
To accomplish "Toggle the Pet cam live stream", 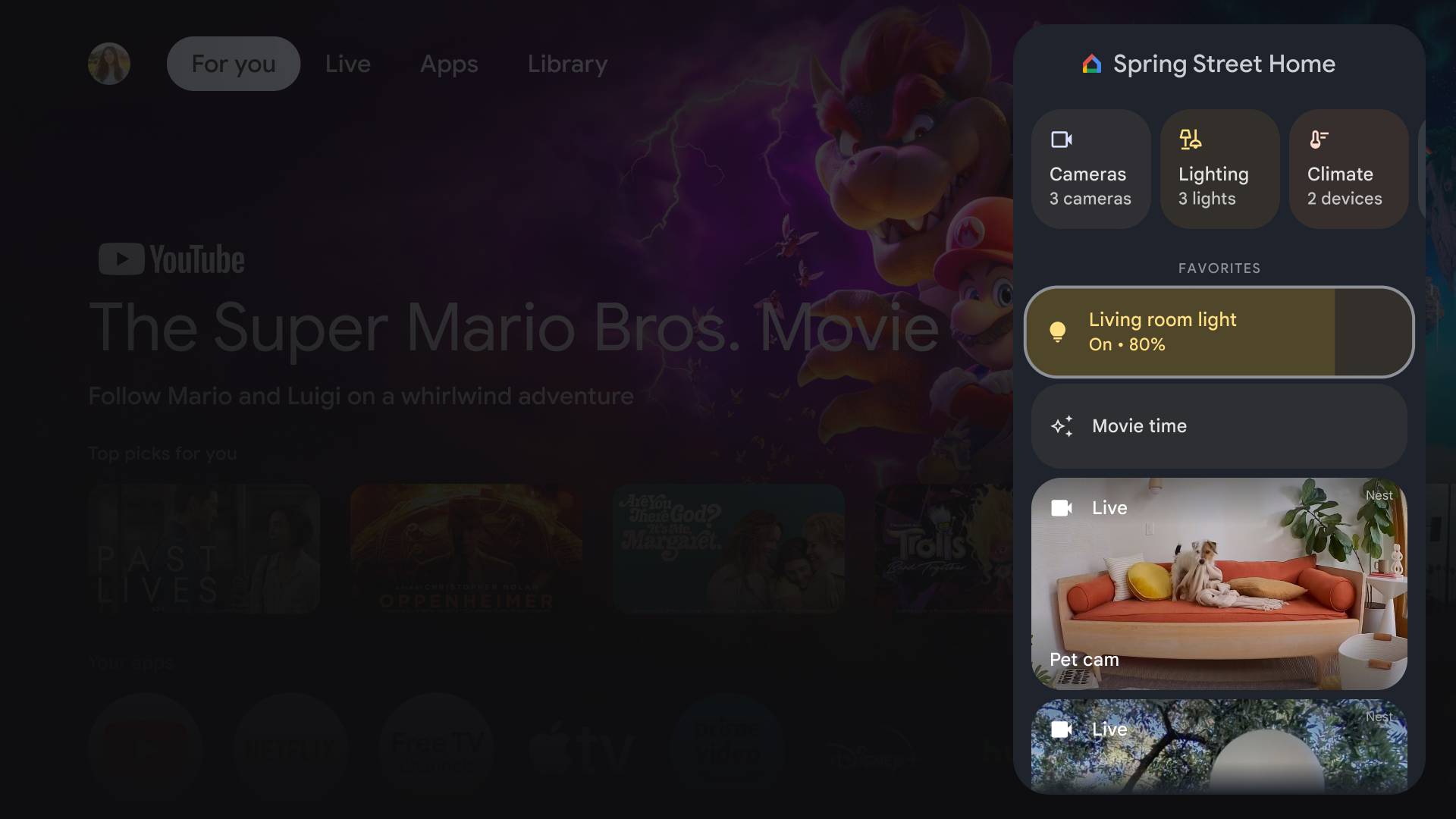I will [1219, 582].
